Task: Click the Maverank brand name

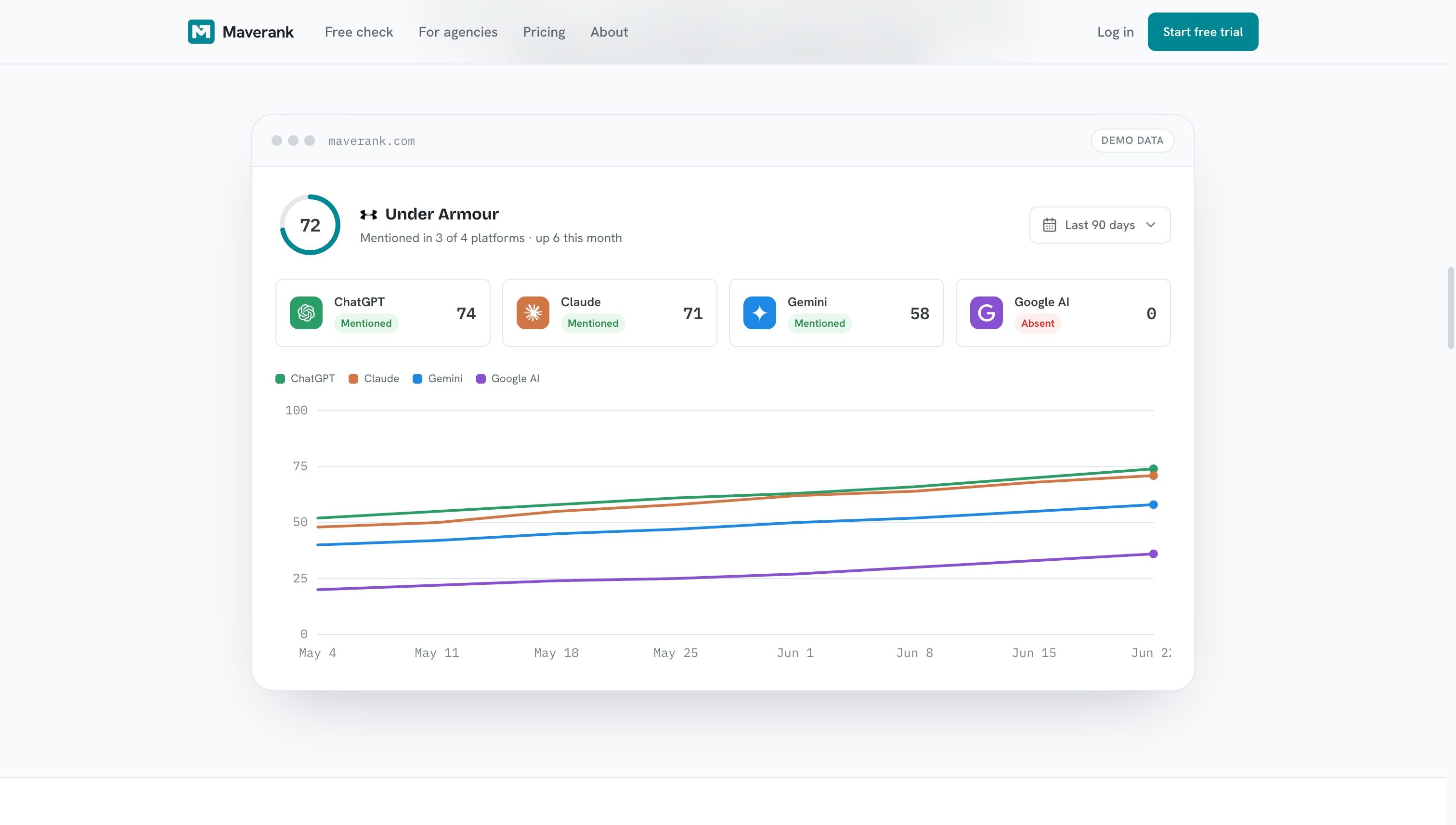Action: 258,32
